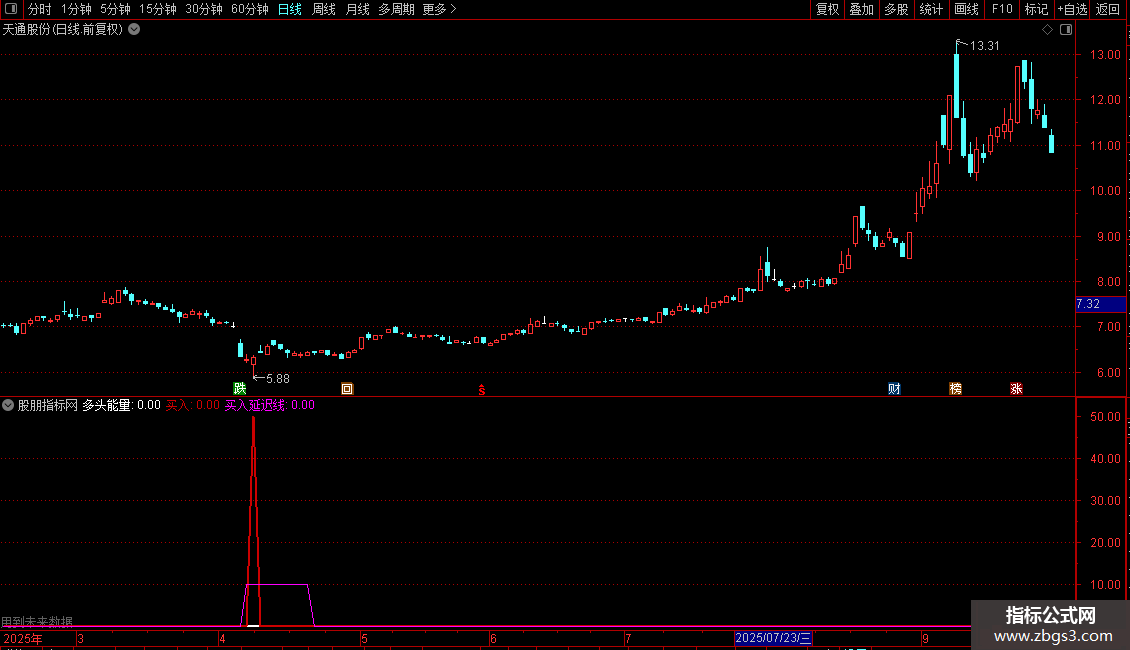Open F10 company information
This screenshot has width=1130, height=650.
point(1002,9)
